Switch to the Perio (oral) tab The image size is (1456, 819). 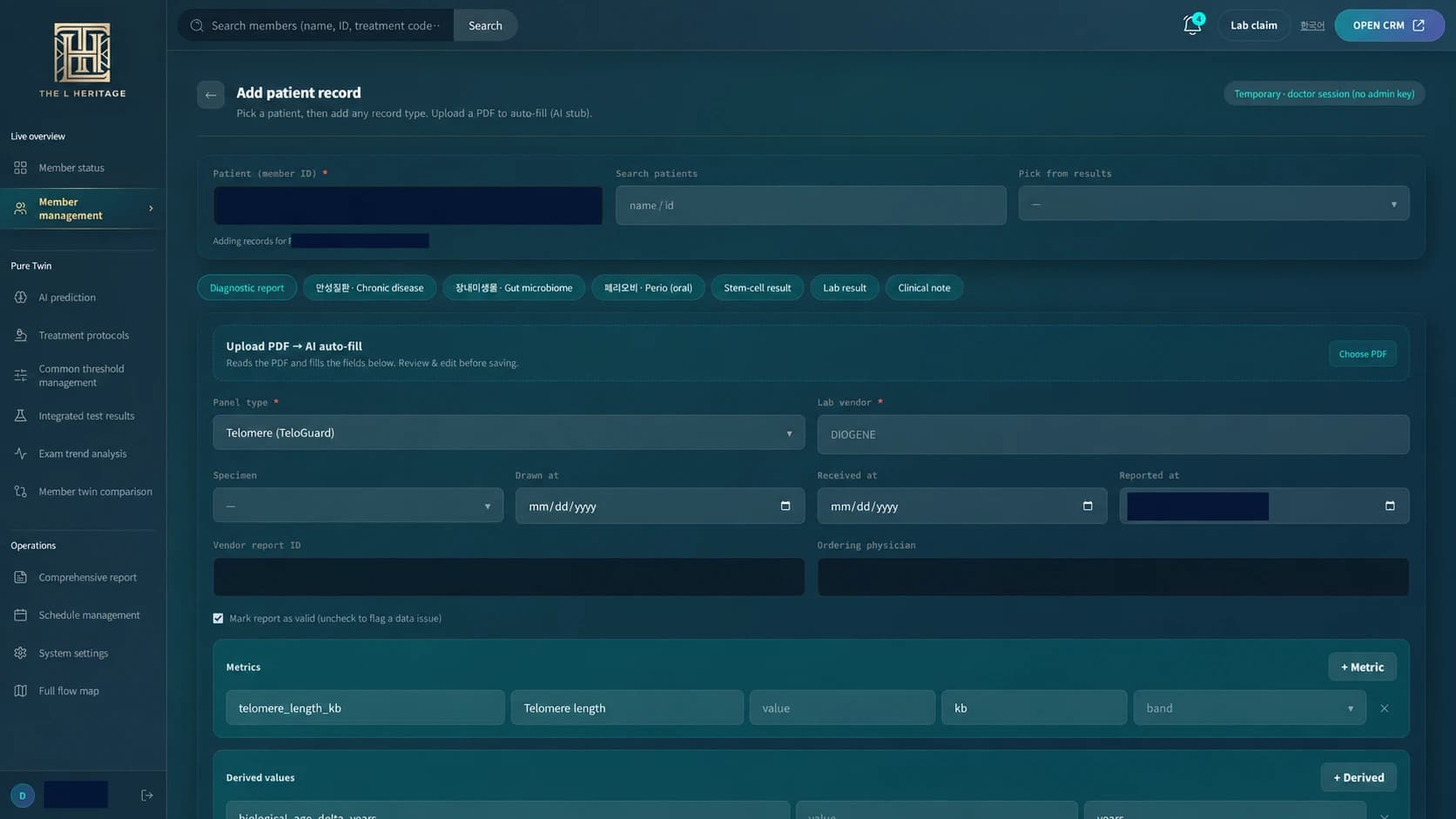click(x=649, y=288)
